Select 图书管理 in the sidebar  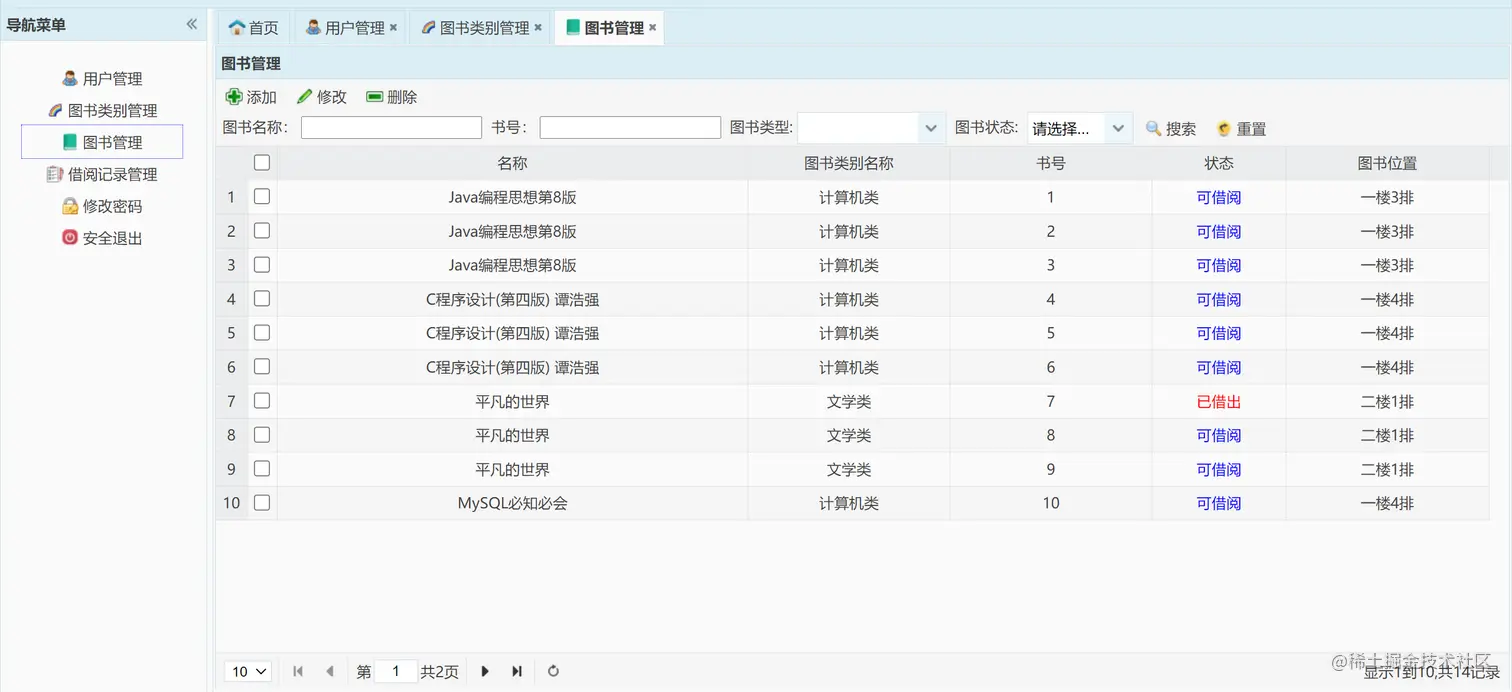pos(102,142)
